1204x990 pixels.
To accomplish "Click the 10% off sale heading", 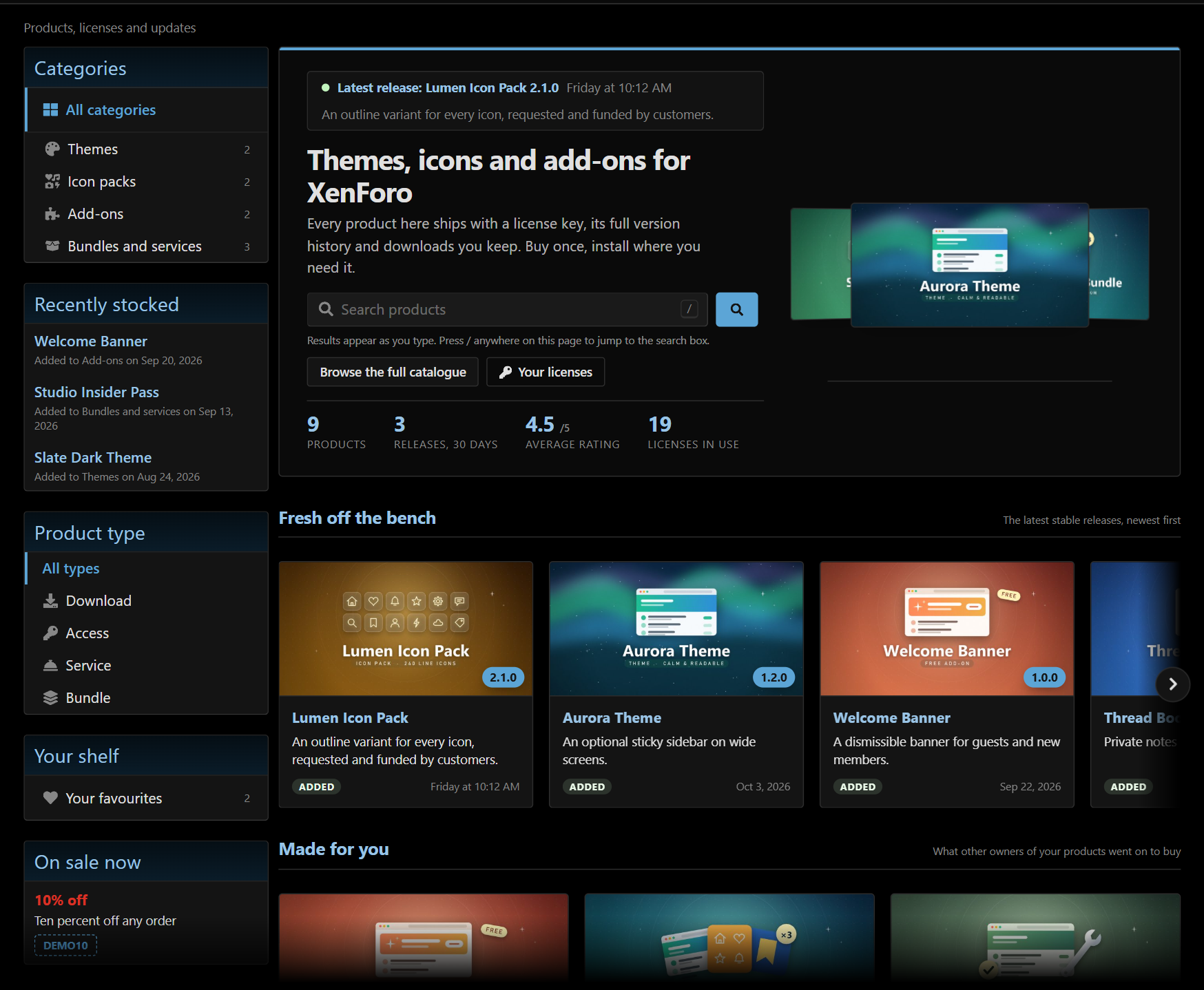I will 61,901.
